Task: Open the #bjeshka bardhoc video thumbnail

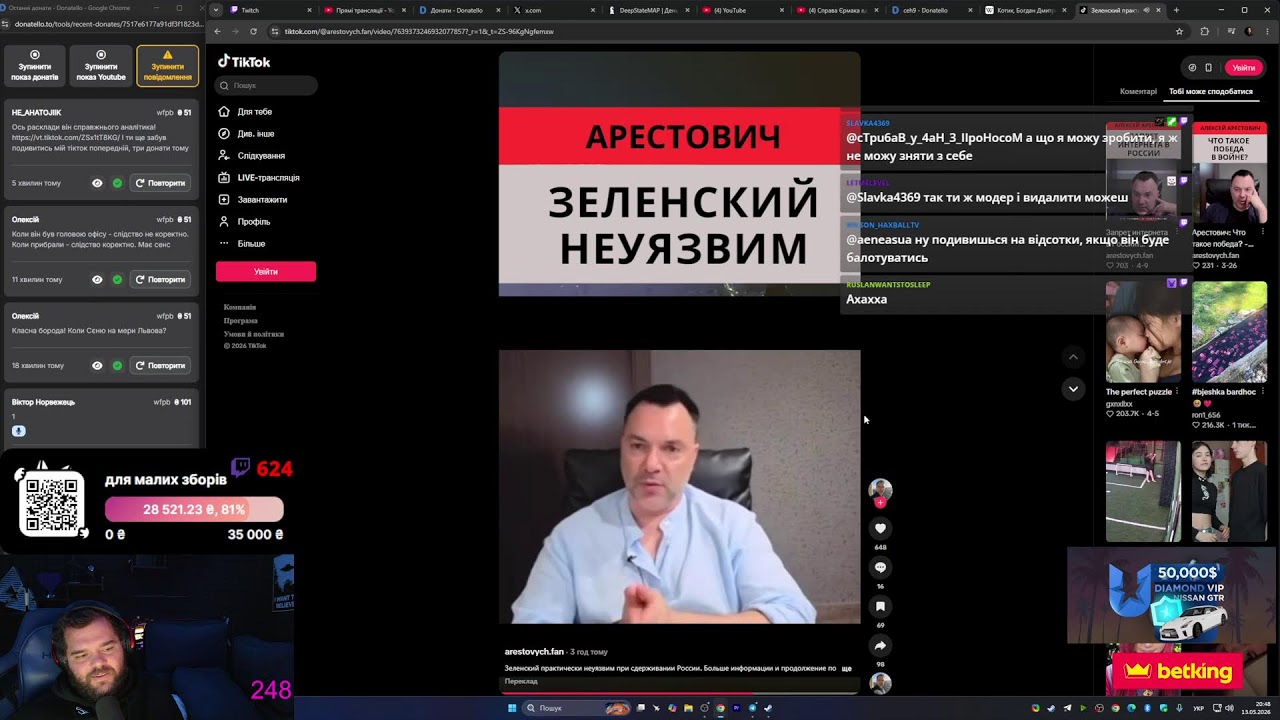Action: (x=1229, y=332)
